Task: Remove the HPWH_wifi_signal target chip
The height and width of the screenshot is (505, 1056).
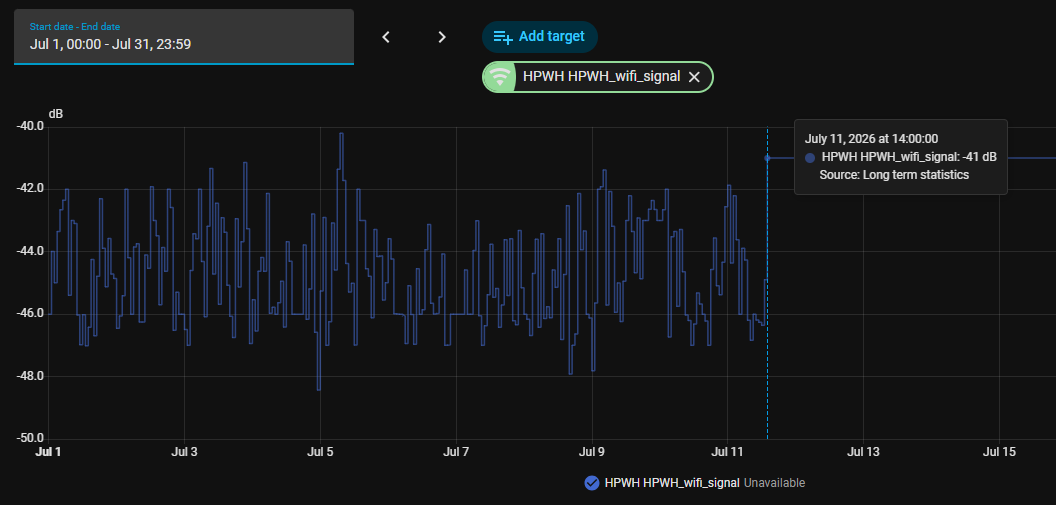Action: (694, 77)
